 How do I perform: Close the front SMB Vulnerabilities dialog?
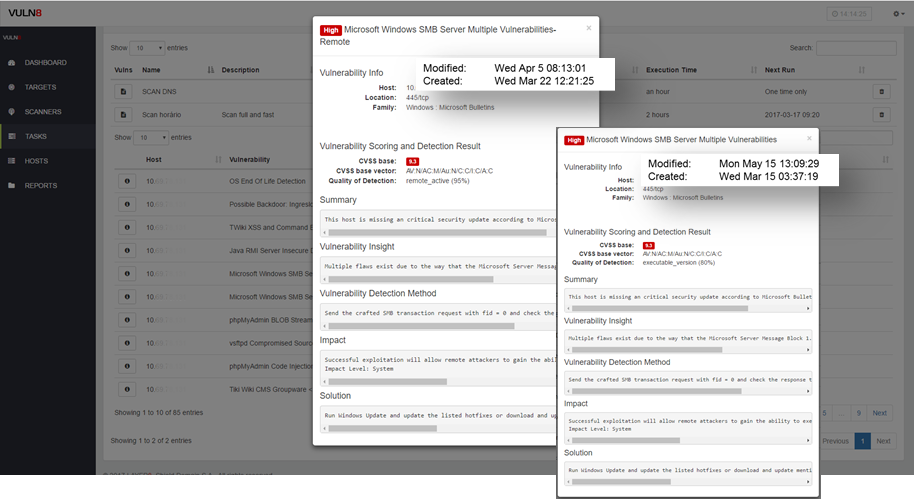pos(809,138)
